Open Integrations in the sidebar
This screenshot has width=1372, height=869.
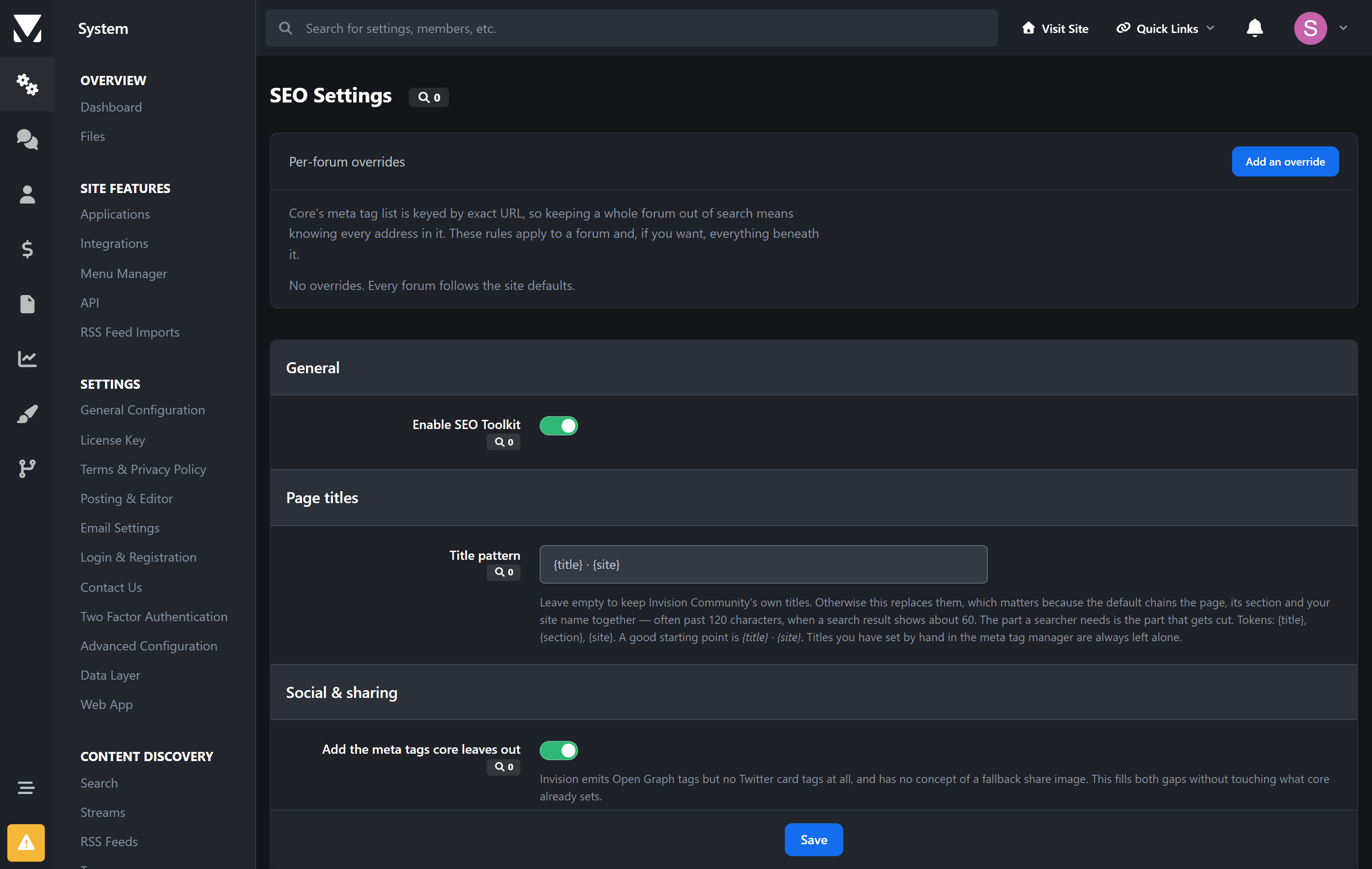[x=114, y=243]
